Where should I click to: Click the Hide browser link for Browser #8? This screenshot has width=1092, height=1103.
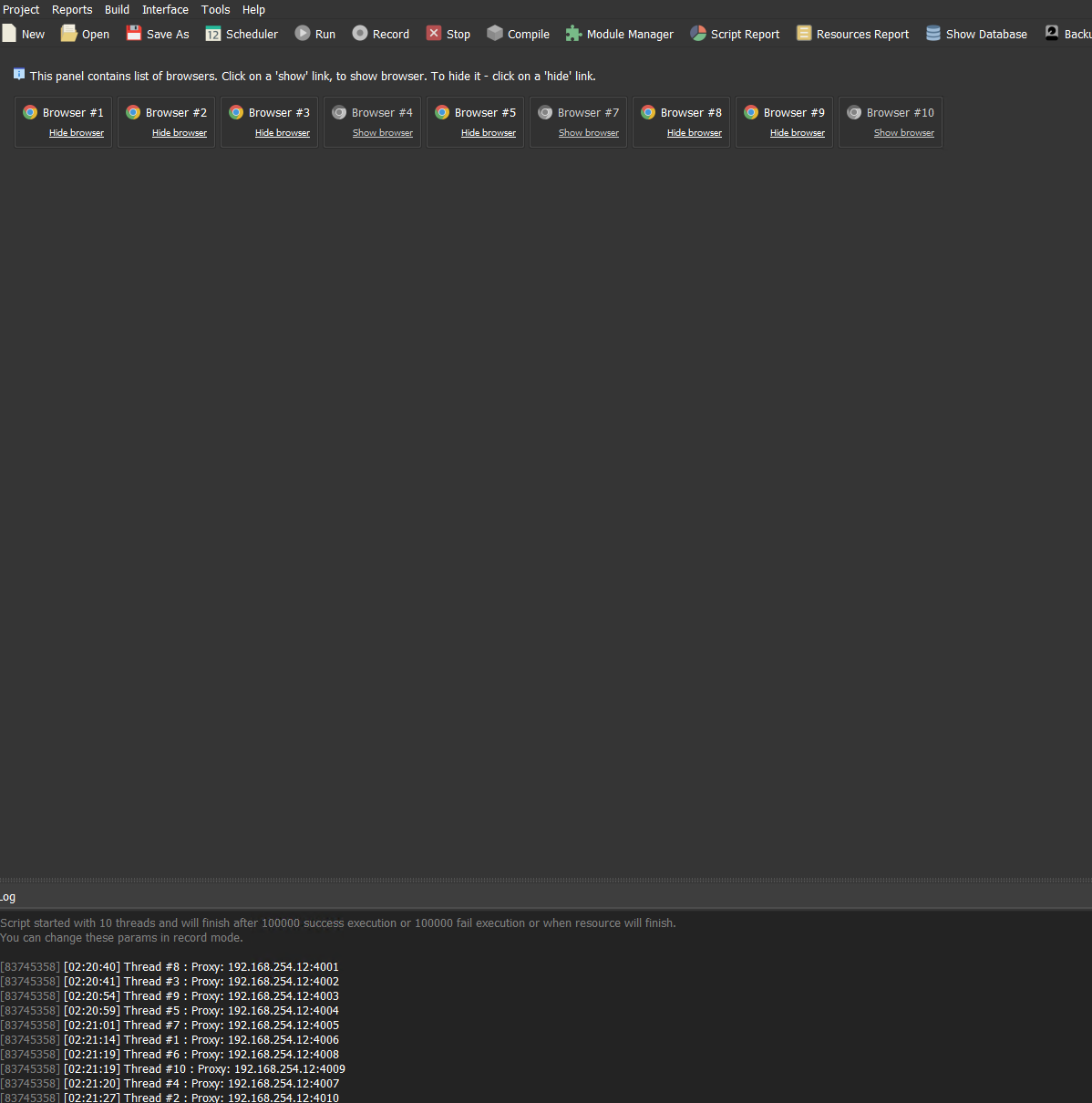(x=695, y=133)
